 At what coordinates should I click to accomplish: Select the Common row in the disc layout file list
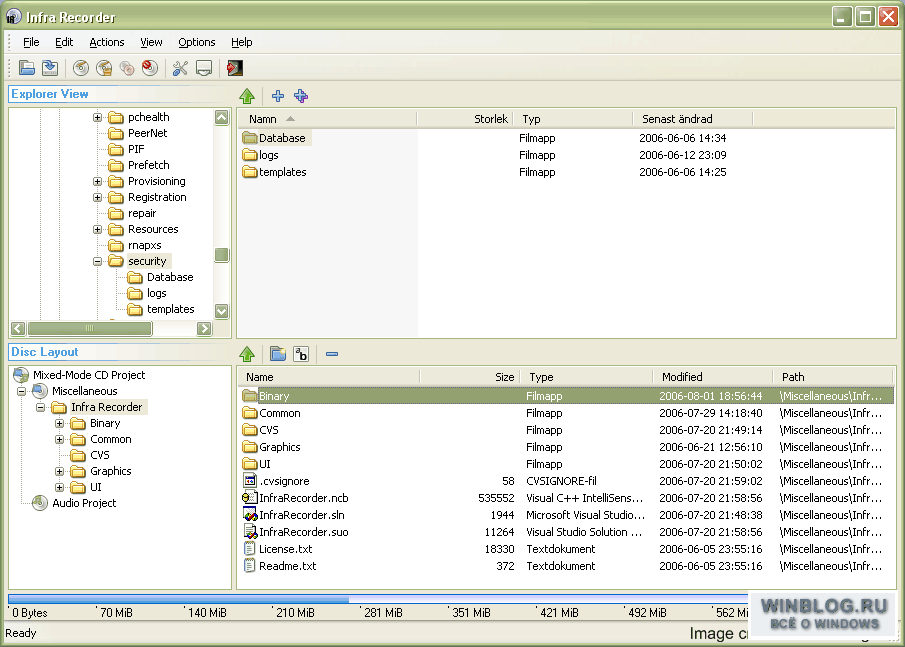(x=566, y=413)
